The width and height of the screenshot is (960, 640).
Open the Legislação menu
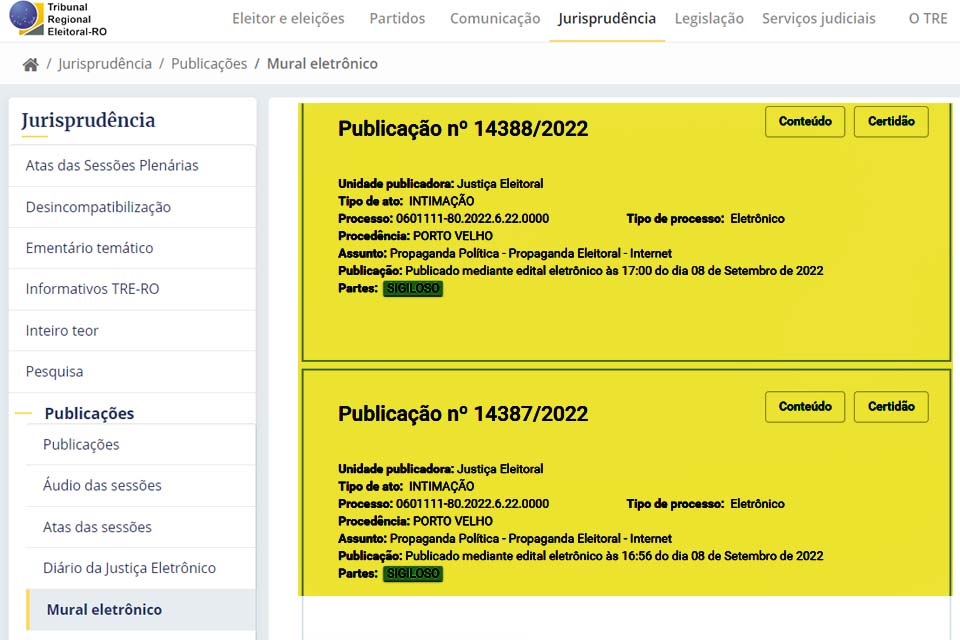coord(709,18)
